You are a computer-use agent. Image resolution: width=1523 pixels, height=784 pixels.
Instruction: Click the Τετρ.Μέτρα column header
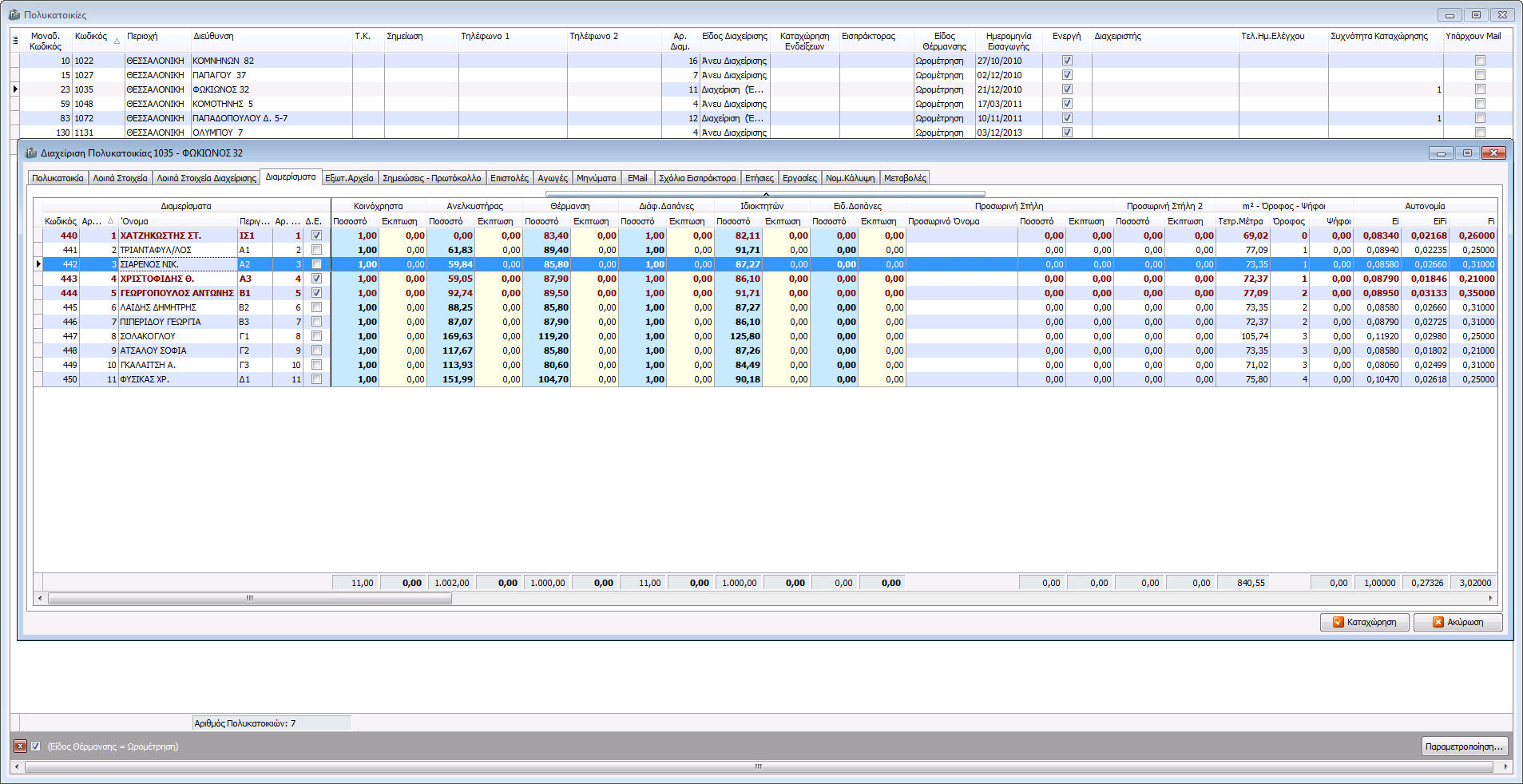pyautogui.click(x=1242, y=221)
